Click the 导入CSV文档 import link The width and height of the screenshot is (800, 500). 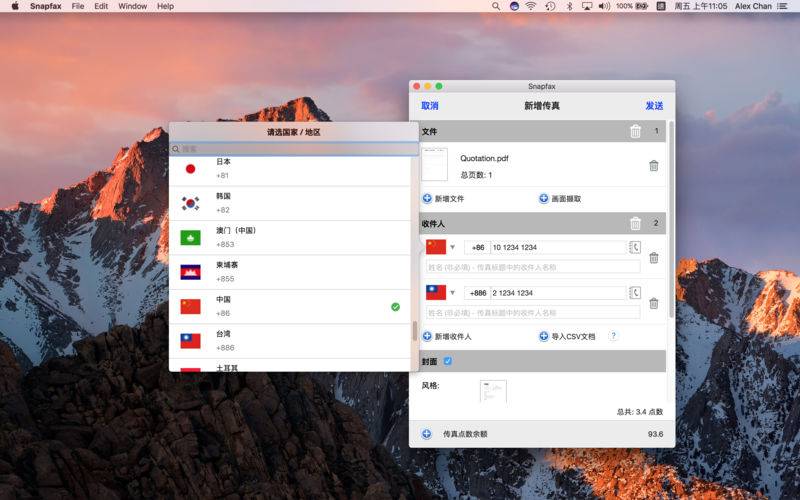[x=573, y=337]
